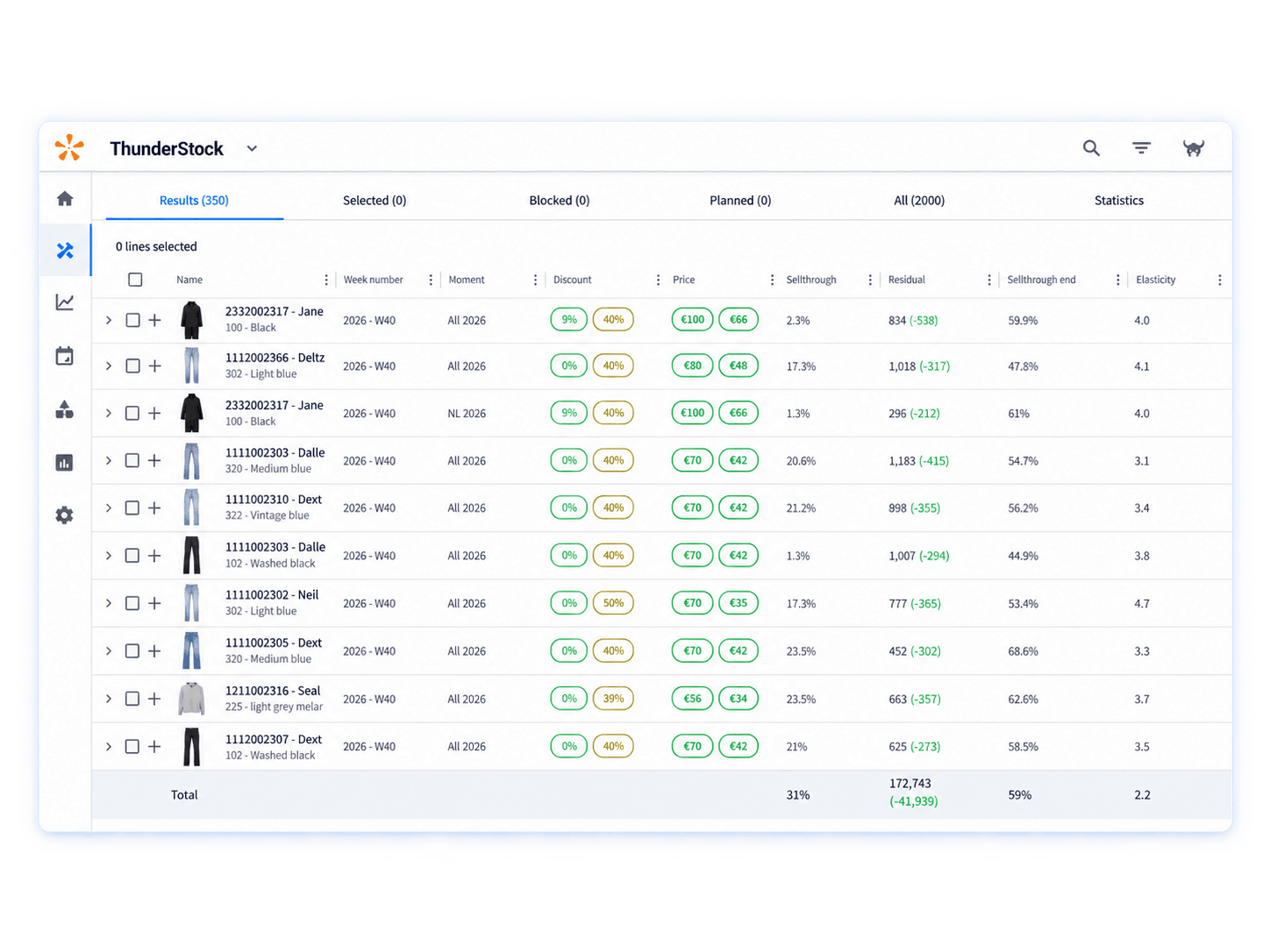Screen dimensions: 1270x952
Task: Add the Seal light grey melar row via plus
Action: pos(154,699)
